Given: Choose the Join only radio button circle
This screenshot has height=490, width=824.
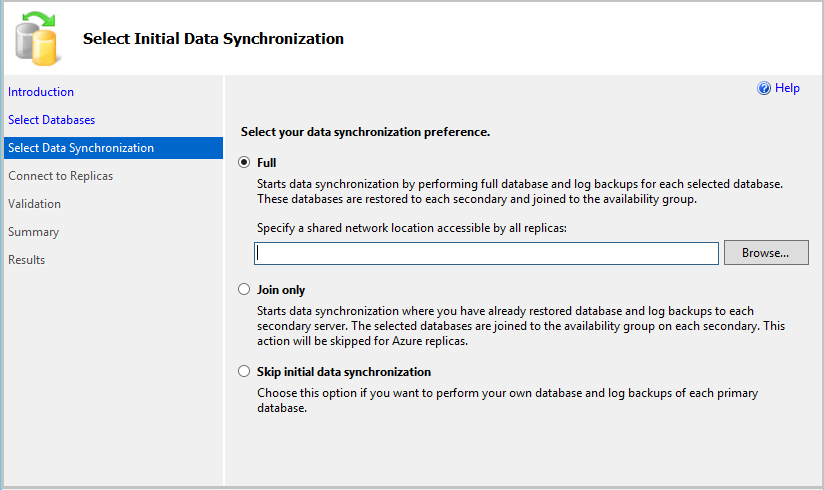Looking at the screenshot, I should point(244,290).
